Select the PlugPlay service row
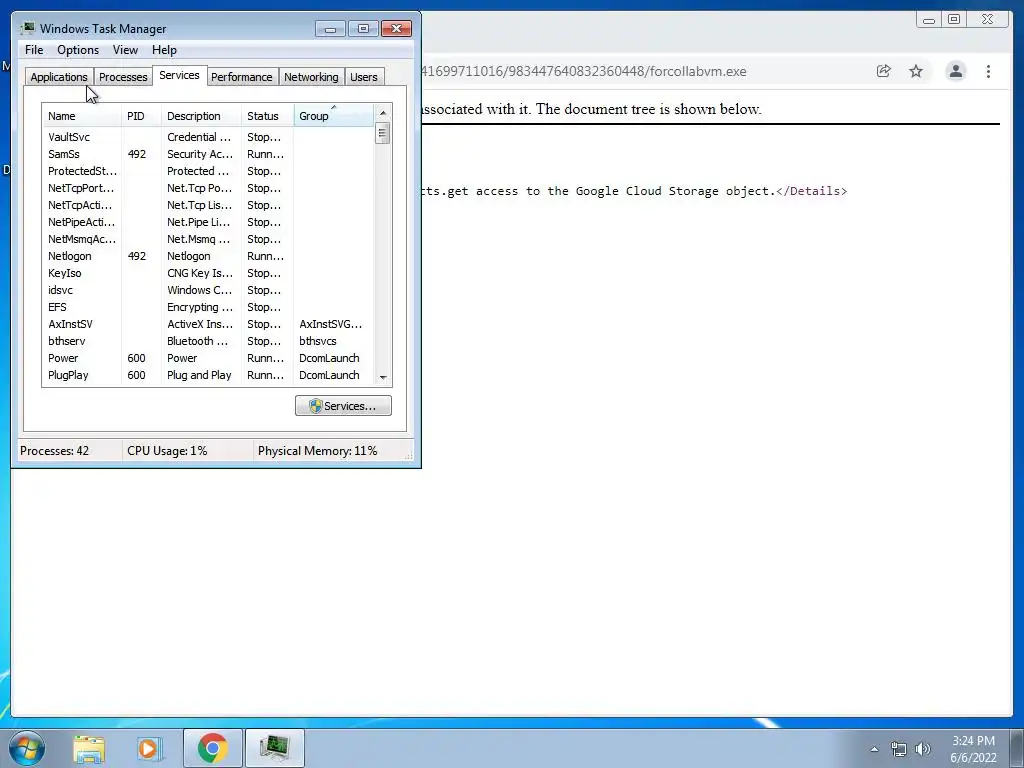The image size is (1024, 768). click(208, 375)
